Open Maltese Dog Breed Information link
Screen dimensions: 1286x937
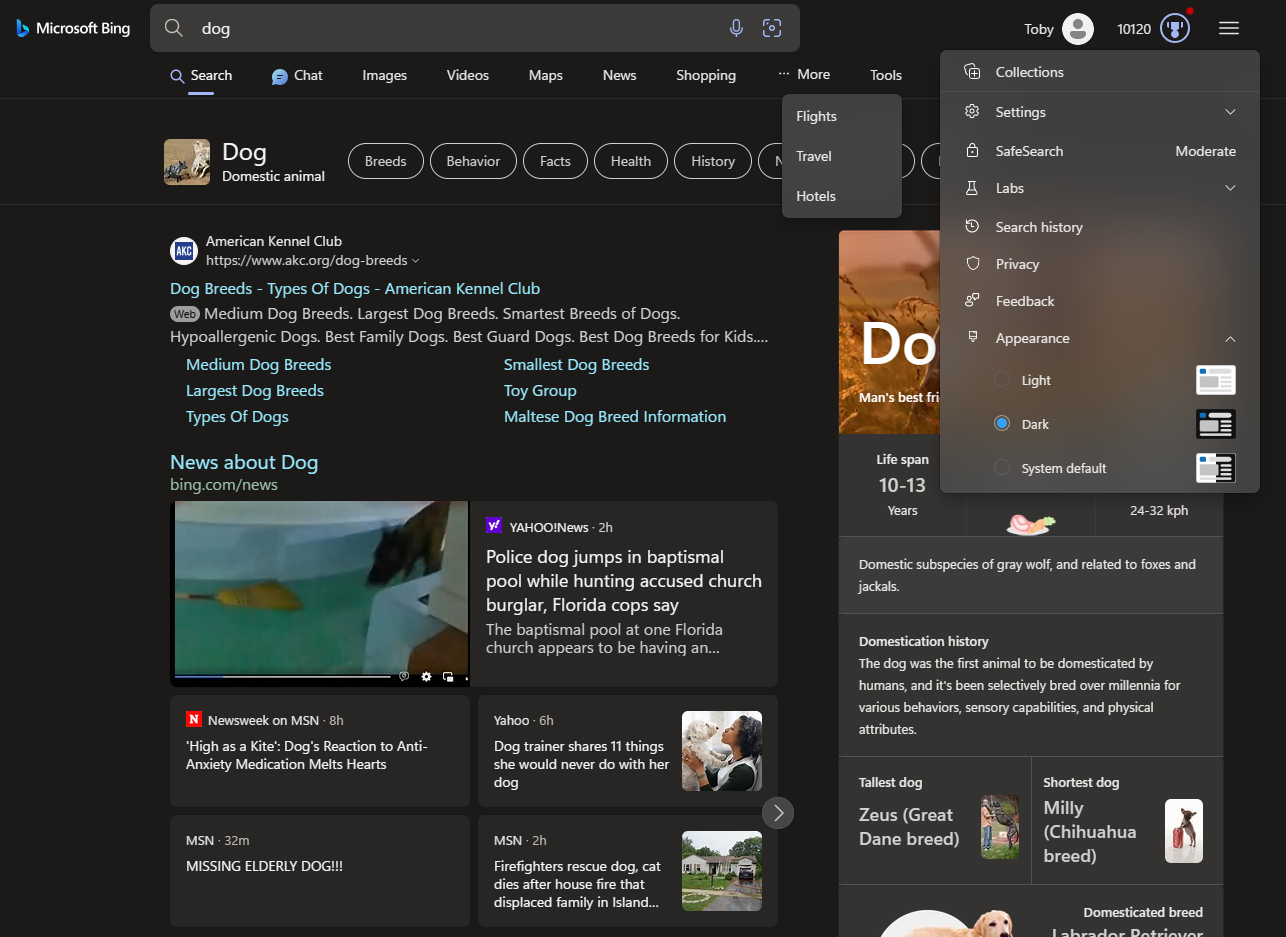pos(615,417)
